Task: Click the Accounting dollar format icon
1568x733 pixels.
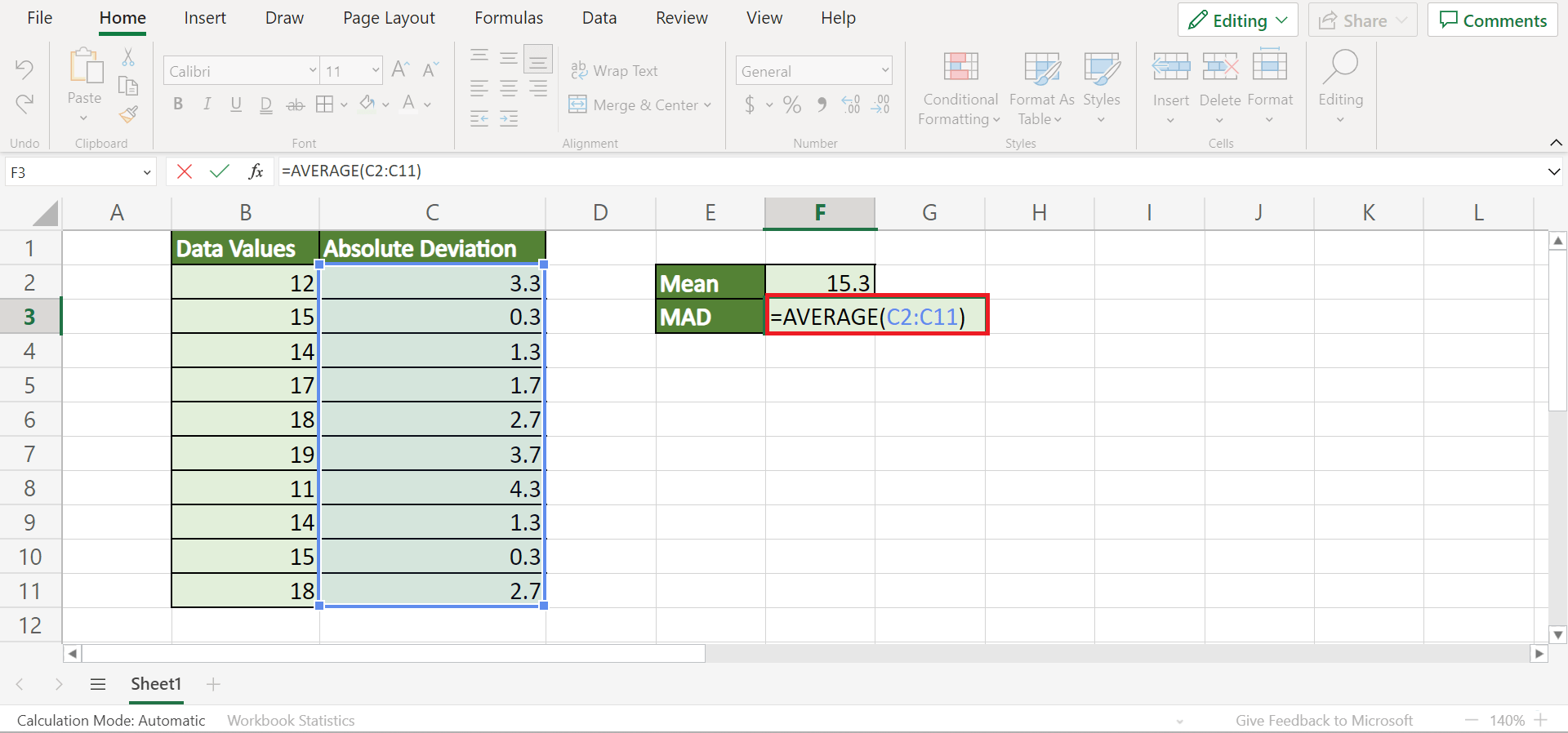Action: (x=750, y=104)
